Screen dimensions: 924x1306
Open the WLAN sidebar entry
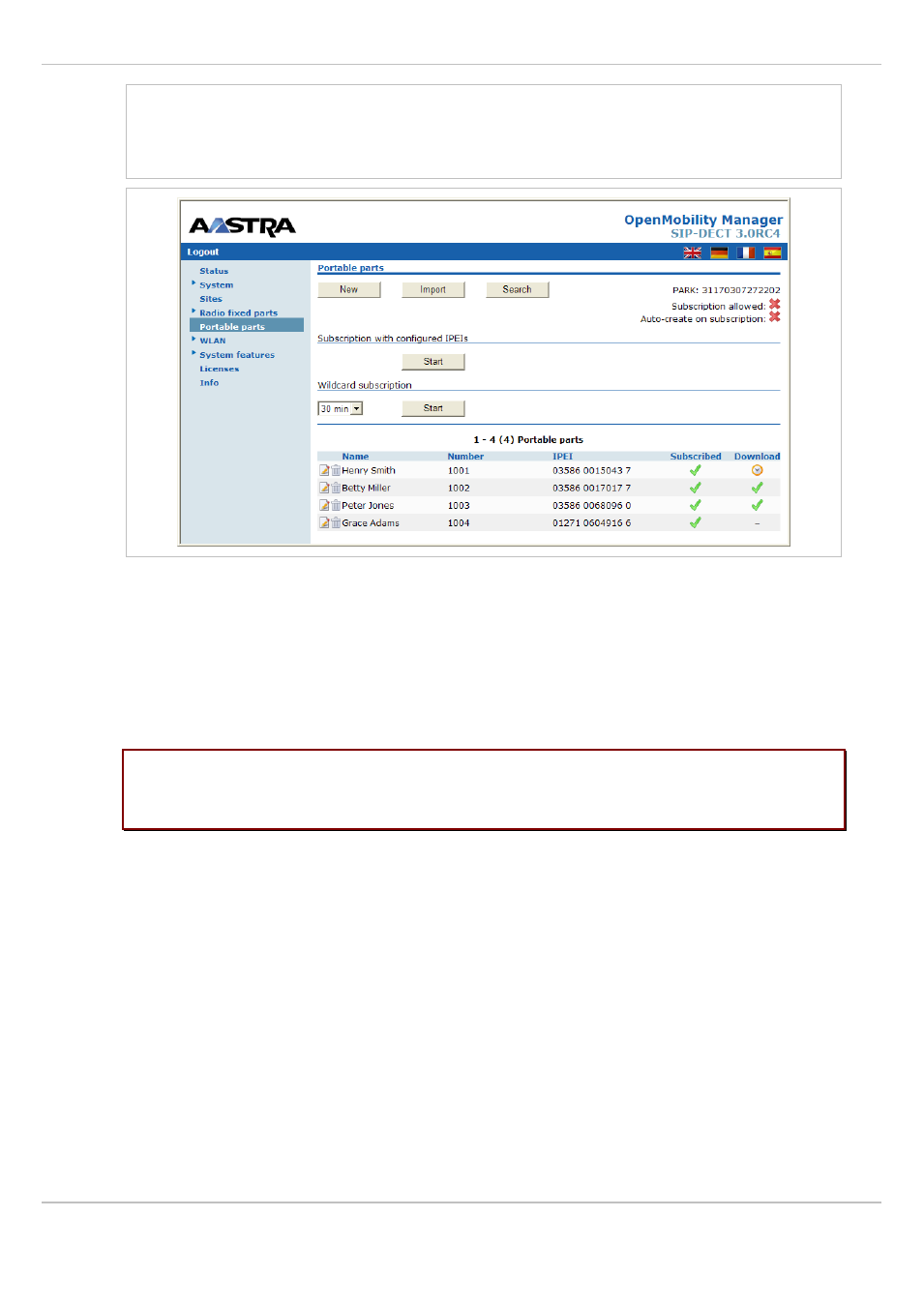213,341
